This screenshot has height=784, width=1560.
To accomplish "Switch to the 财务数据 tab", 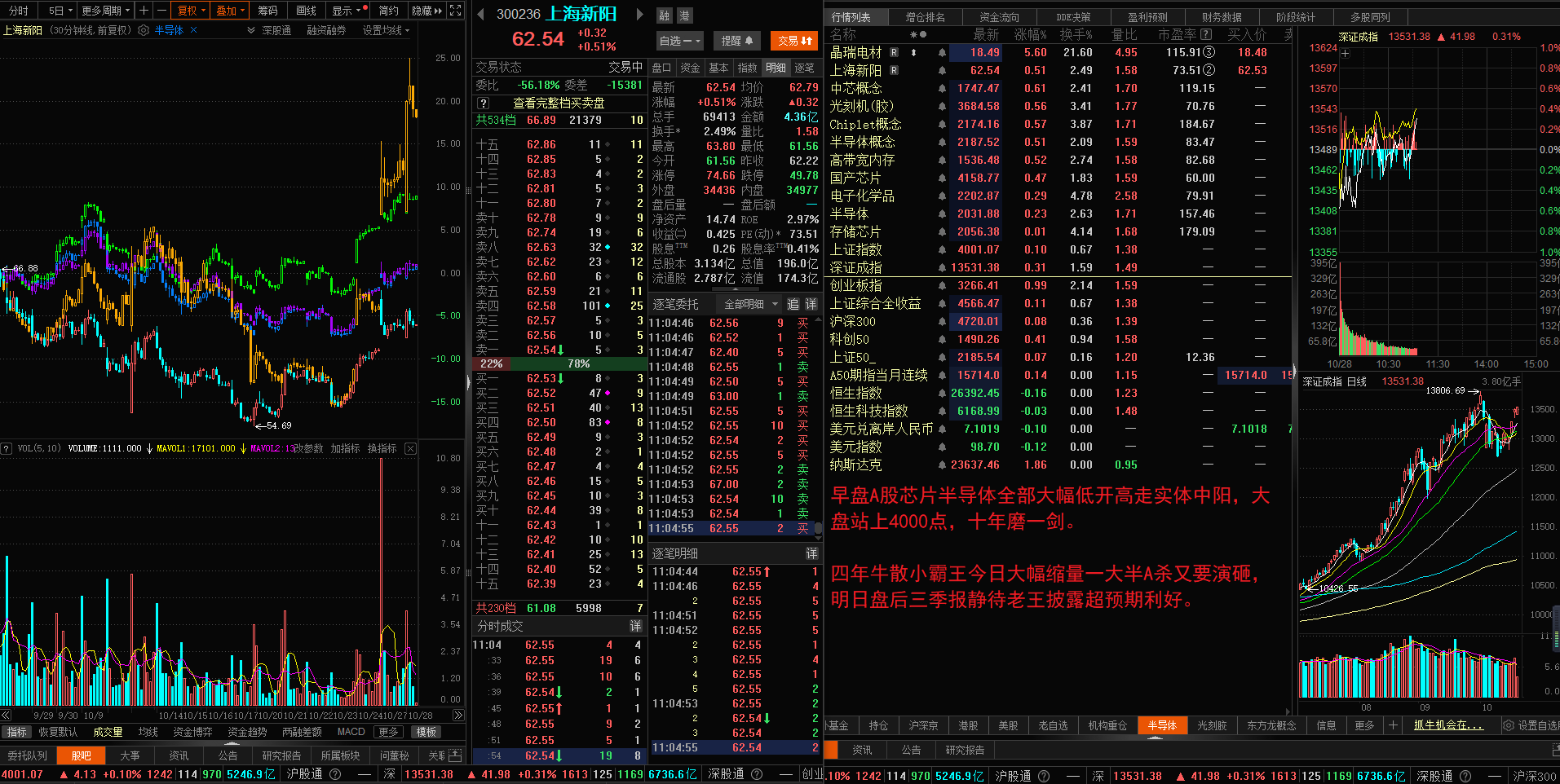I will pos(1222,17).
